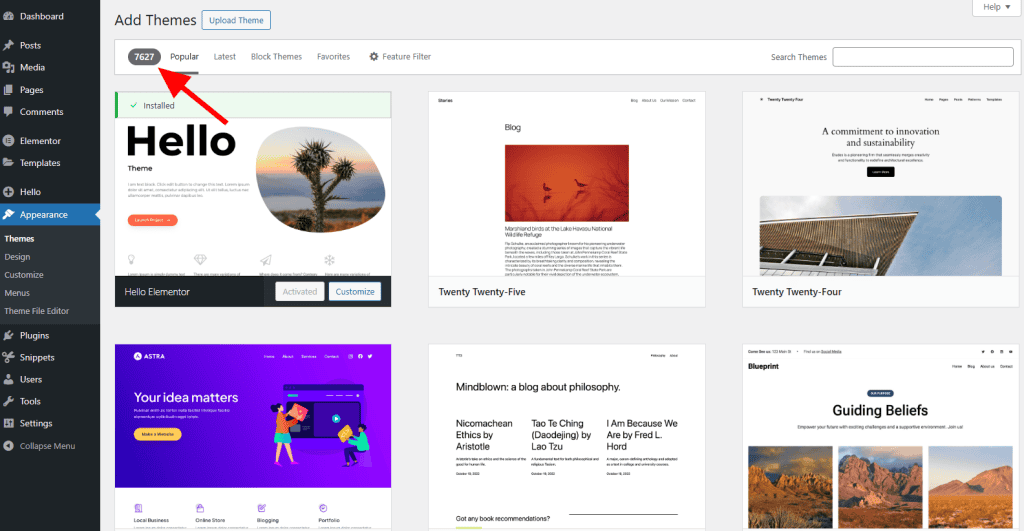Switch to the Block Themes tab
This screenshot has height=531, width=1024.
[x=276, y=57]
